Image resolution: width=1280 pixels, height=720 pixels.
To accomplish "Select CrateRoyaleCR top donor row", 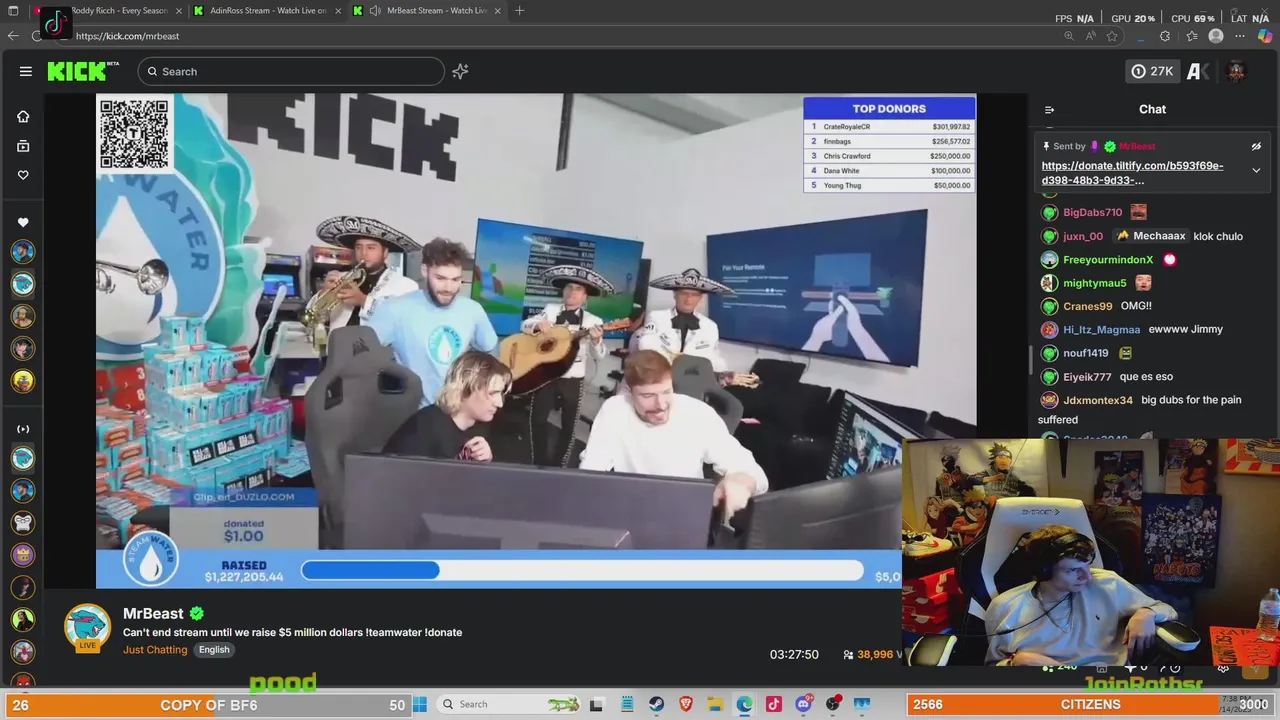I will pyautogui.click(x=889, y=127).
